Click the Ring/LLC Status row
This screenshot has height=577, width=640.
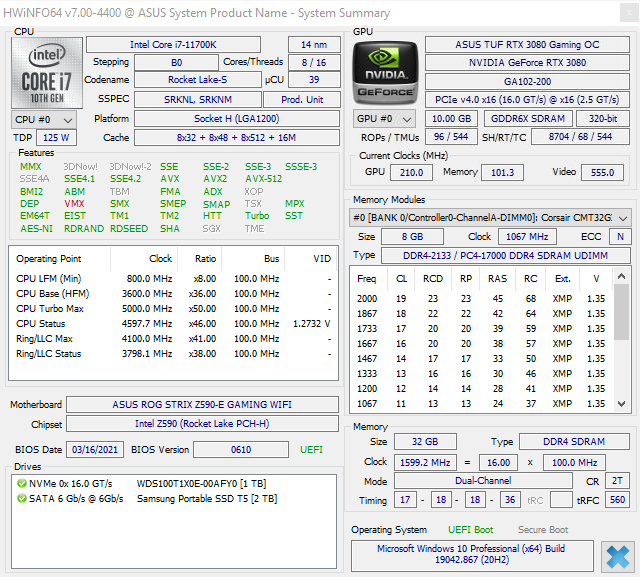point(173,354)
